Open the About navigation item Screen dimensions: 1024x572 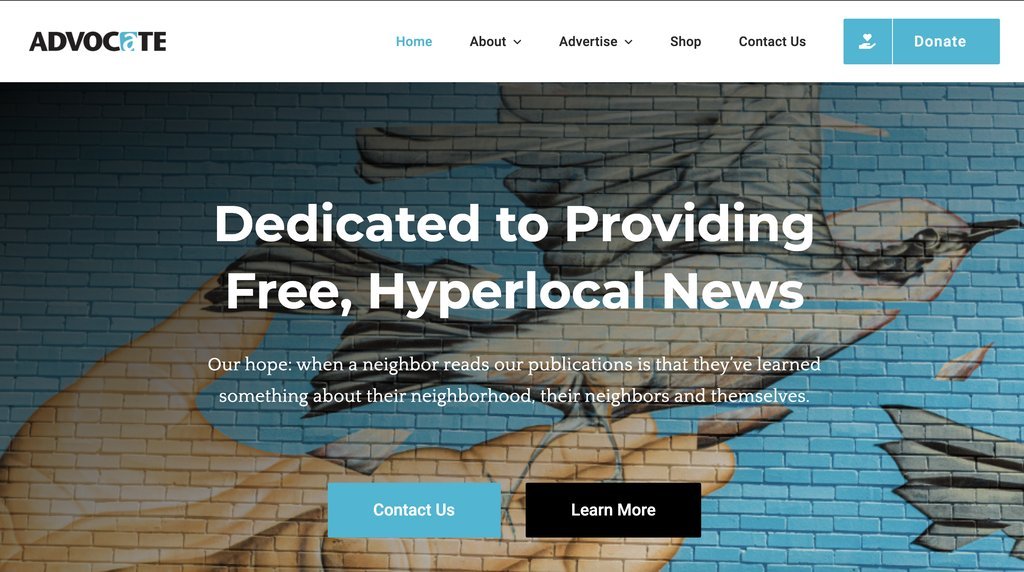click(488, 41)
